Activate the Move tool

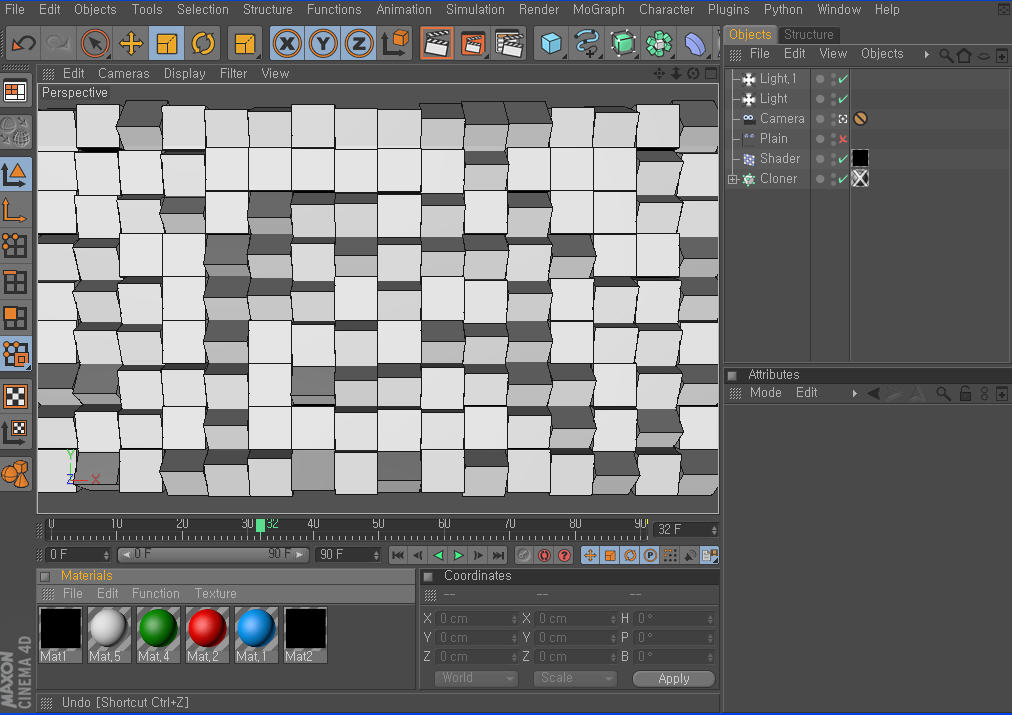tap(131, 43)
